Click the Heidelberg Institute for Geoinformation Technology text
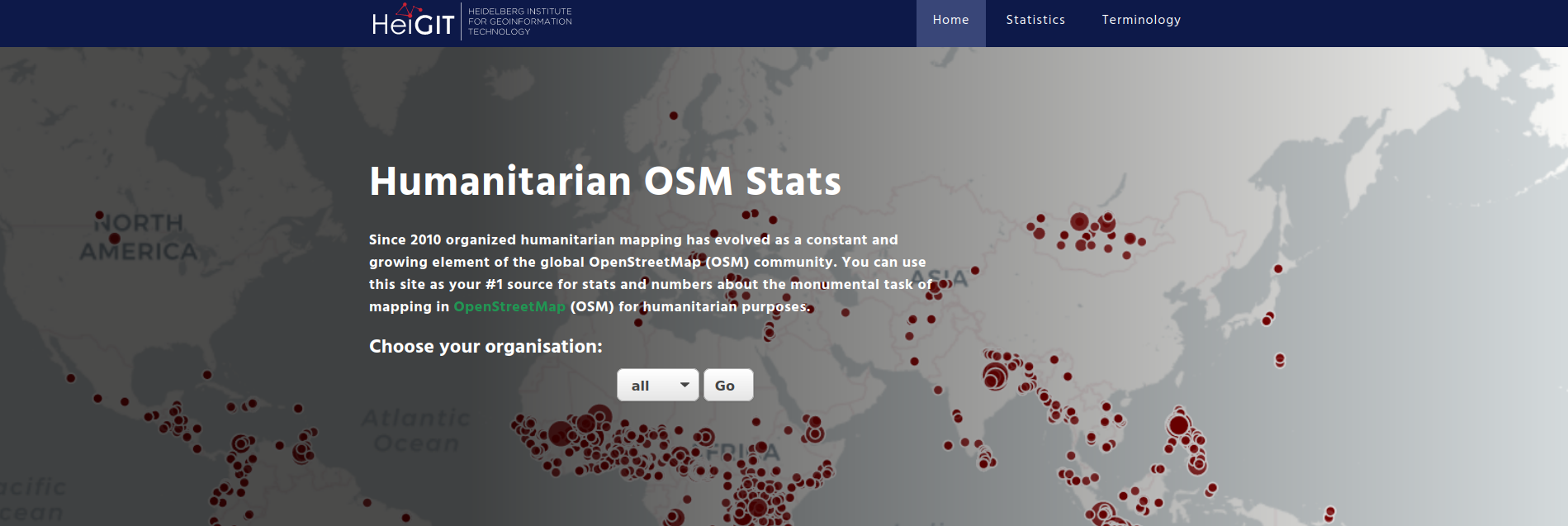This screenshot has width=1568, height=526. tap(520, 21)
